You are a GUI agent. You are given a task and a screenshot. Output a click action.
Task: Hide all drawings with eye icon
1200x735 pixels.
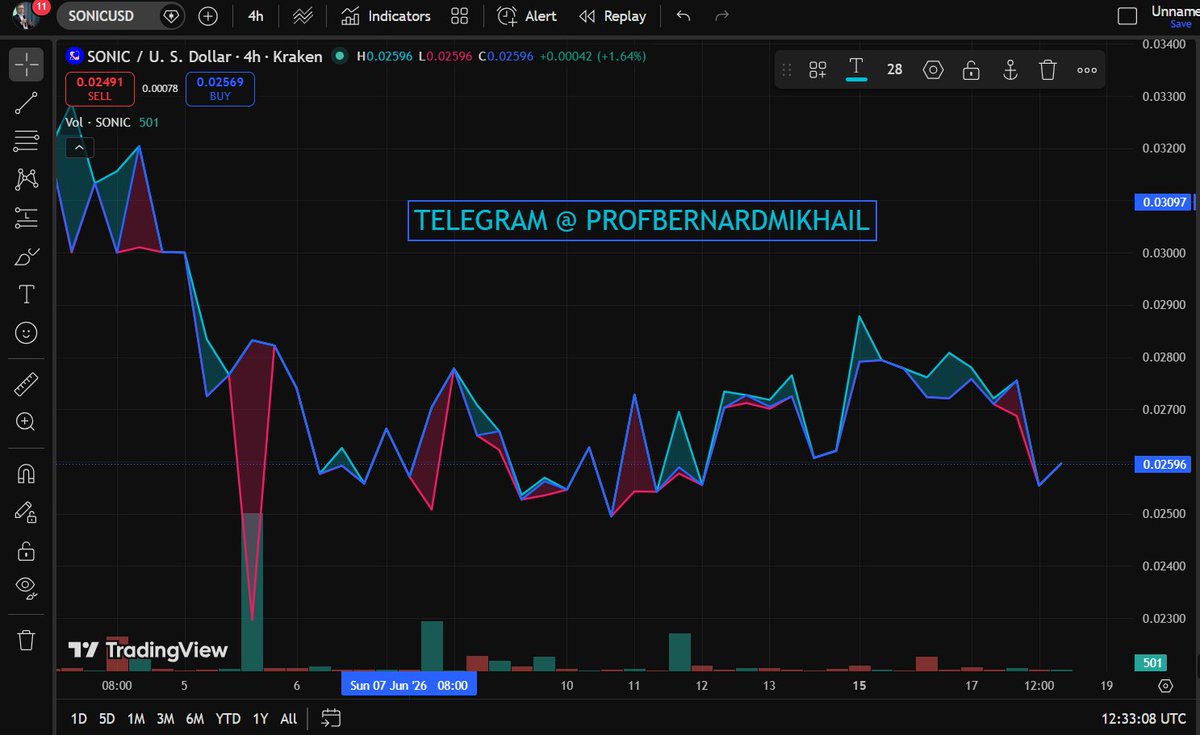[x=26, y=587]
